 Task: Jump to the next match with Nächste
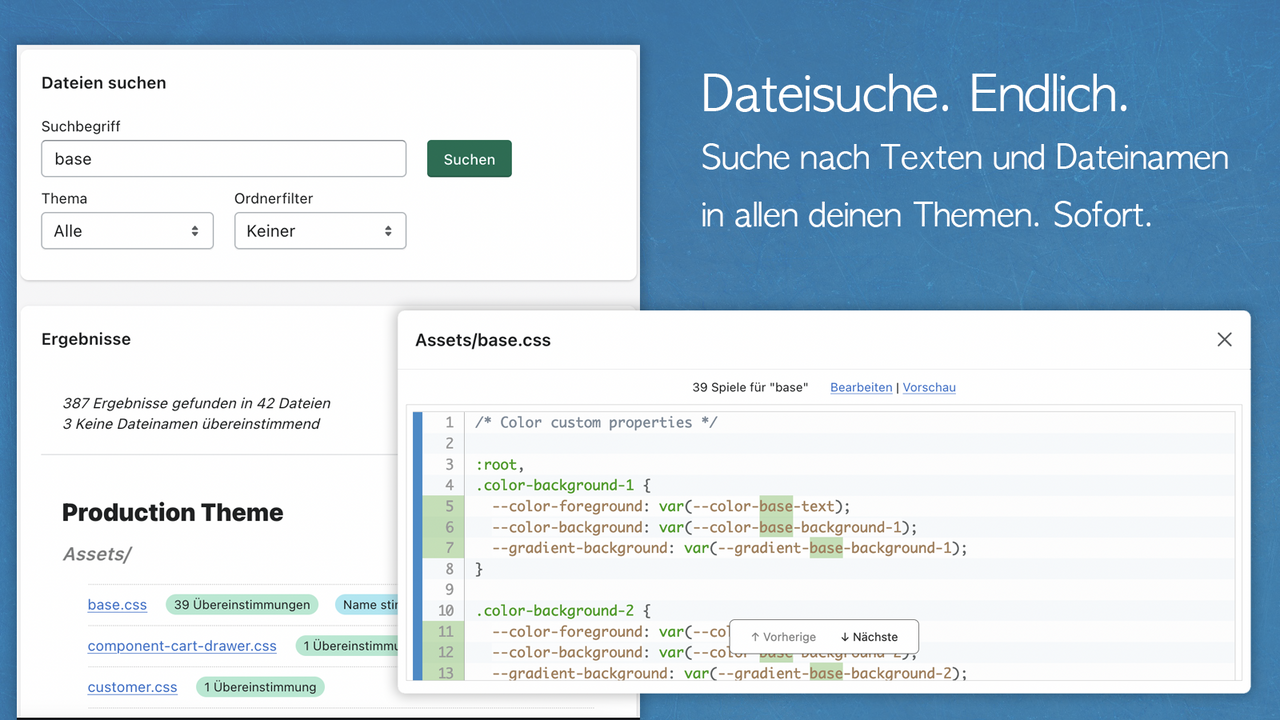(869, 637)
